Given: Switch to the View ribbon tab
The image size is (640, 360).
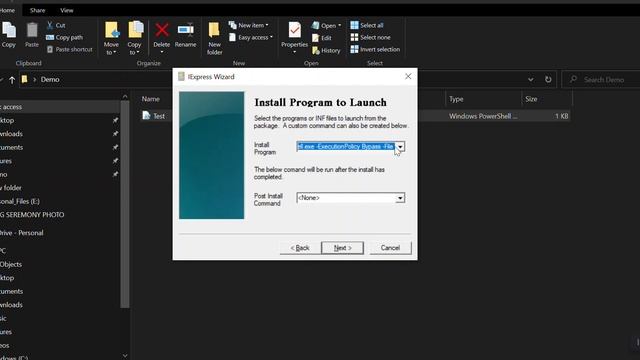Looking at the screenshot, I should [x=67, y=10].
